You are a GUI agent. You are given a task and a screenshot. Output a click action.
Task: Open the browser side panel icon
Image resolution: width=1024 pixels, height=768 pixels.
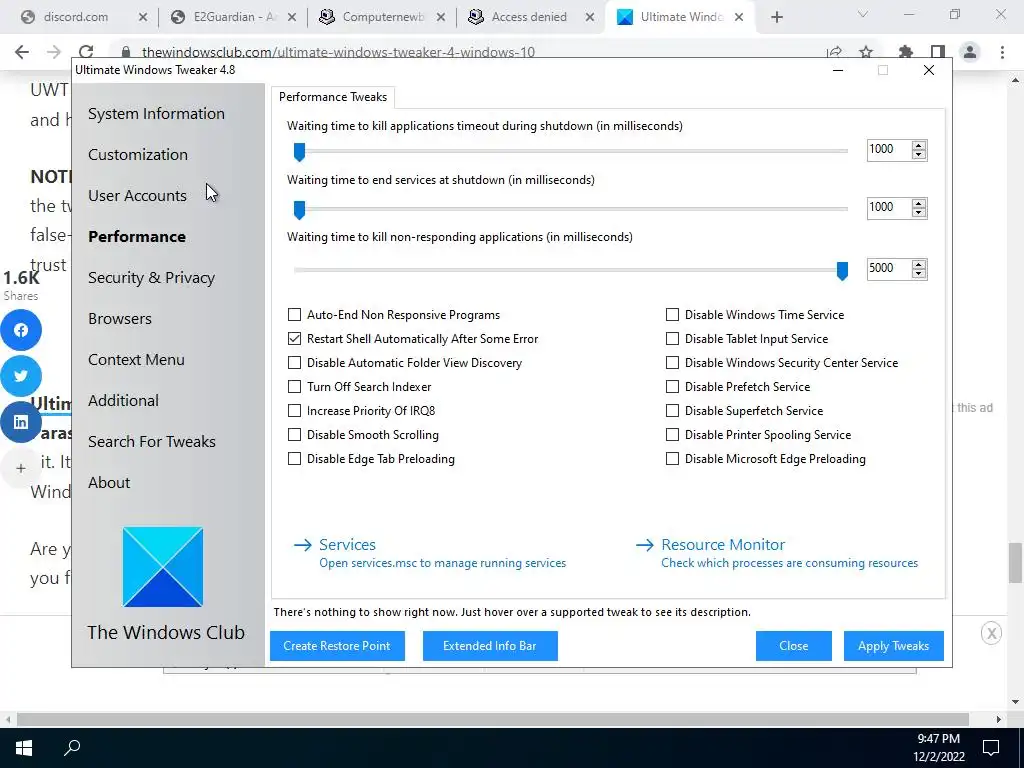coord(938,52)
